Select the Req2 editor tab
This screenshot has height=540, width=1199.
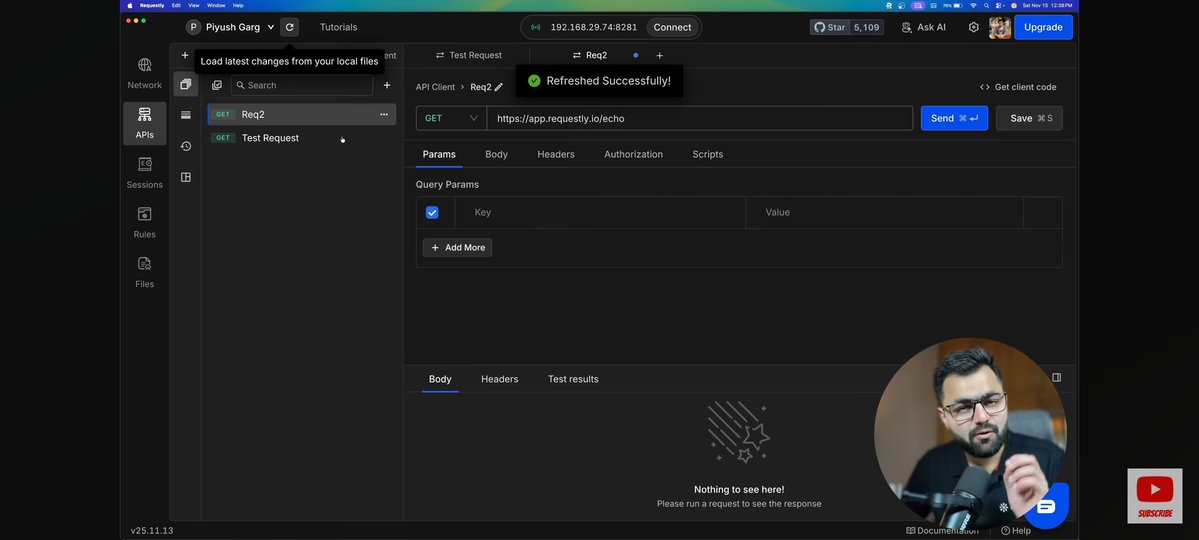(590, 55)
